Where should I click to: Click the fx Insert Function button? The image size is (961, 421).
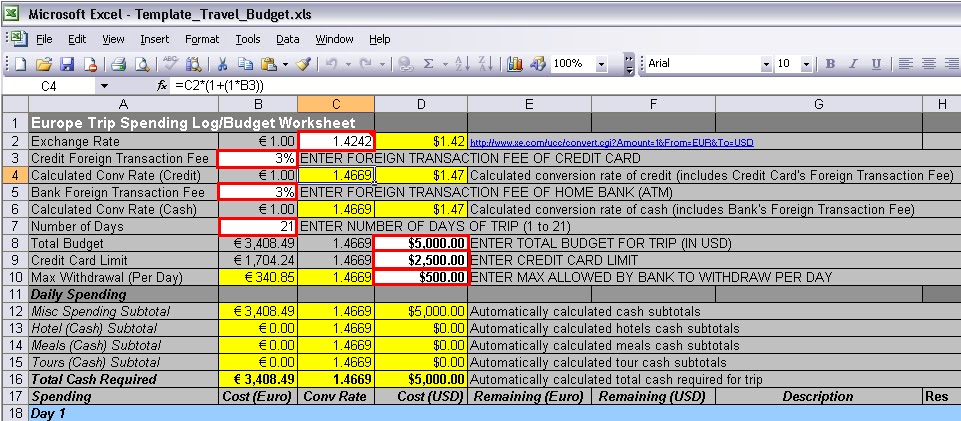pyautogui.click(x=162, y=86)
